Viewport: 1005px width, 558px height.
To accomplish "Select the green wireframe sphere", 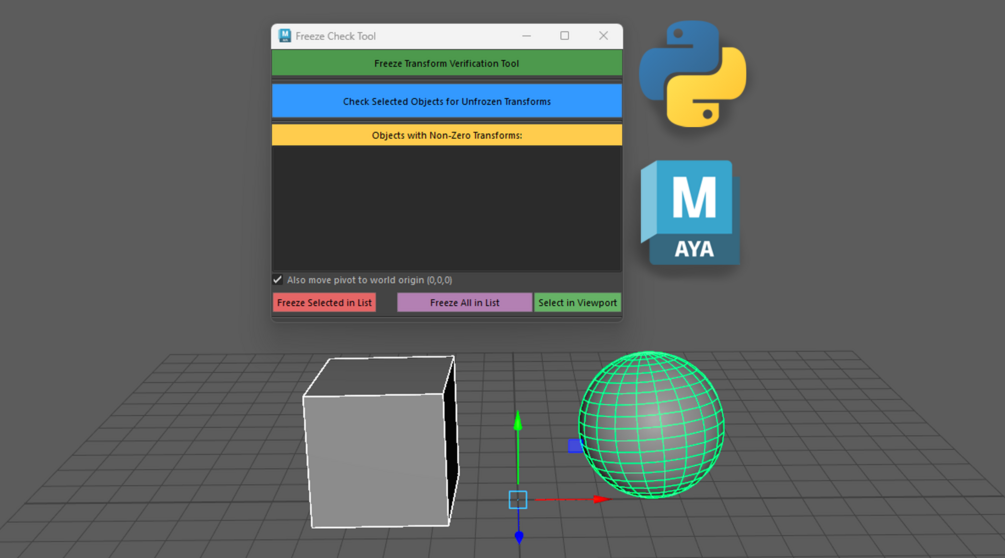I will tap(651, 425).
